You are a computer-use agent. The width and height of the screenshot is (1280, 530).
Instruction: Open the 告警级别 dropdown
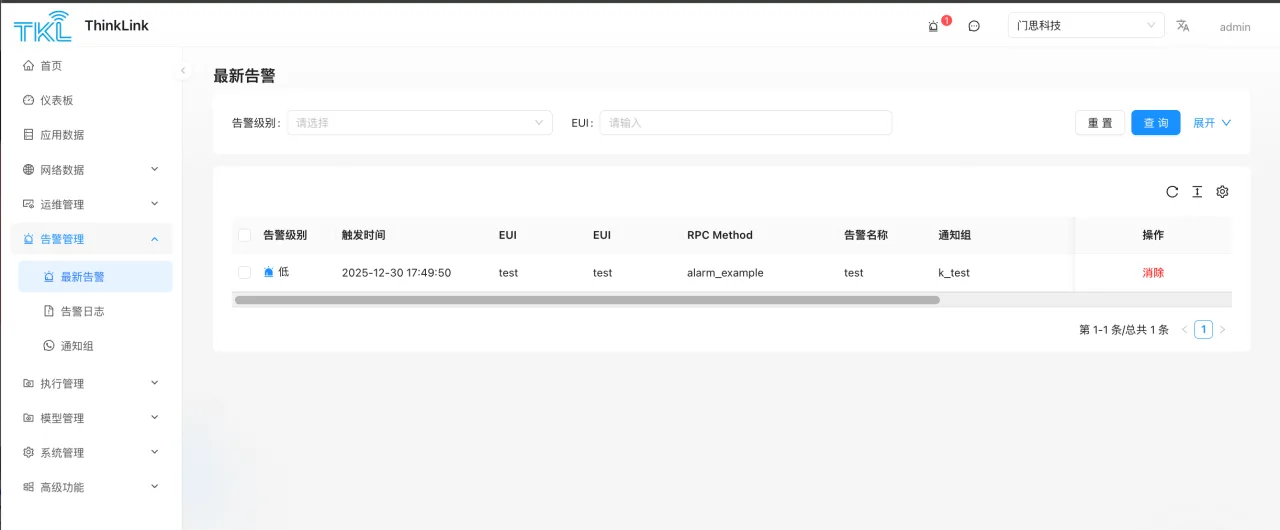pos(420,123)
